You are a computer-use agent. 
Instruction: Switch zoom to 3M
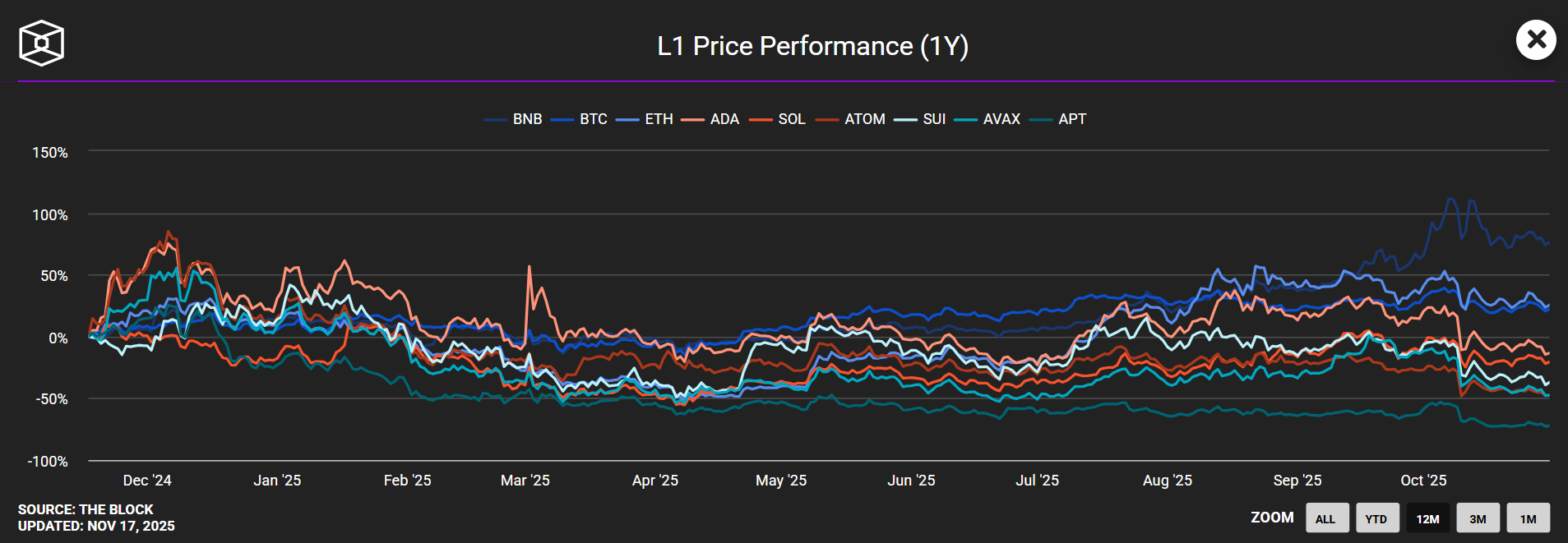click(1478, 518)
